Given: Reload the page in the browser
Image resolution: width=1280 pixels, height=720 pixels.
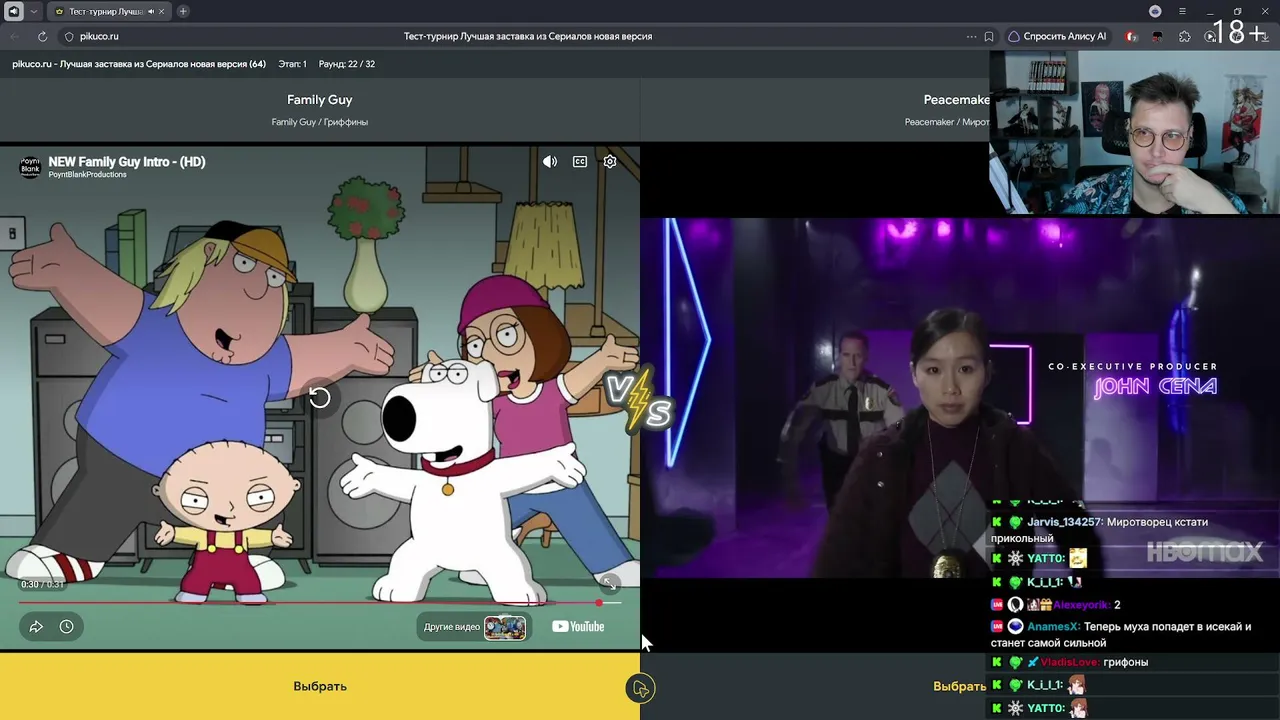Looking at the screenshot, I should point(42,36).
